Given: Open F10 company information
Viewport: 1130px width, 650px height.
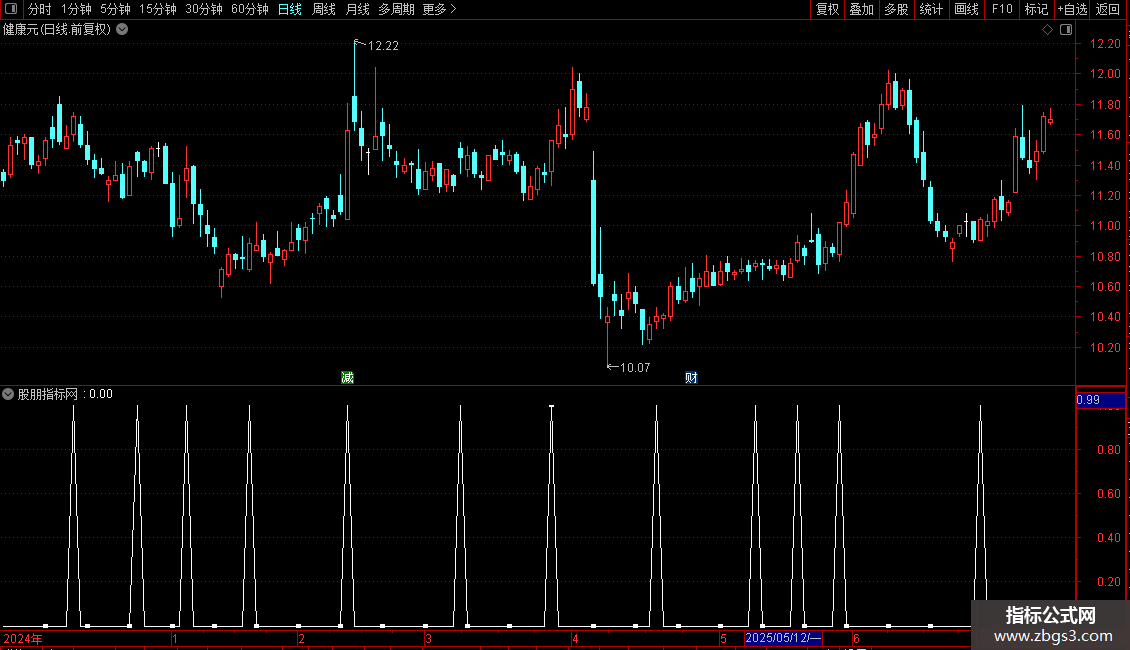Looking at the screenshot, I should (1002, 9).
